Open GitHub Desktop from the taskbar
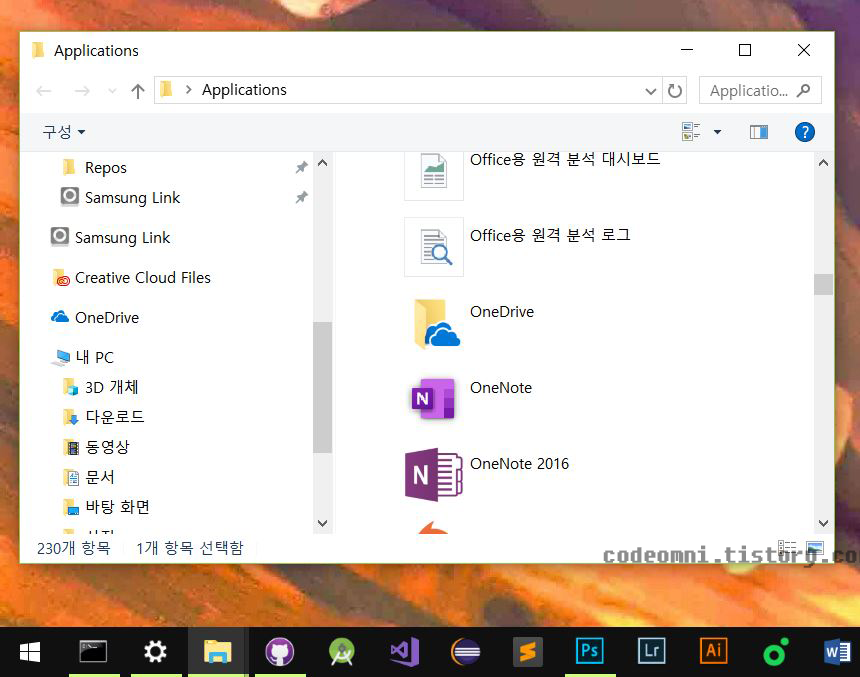 (280, 652)
